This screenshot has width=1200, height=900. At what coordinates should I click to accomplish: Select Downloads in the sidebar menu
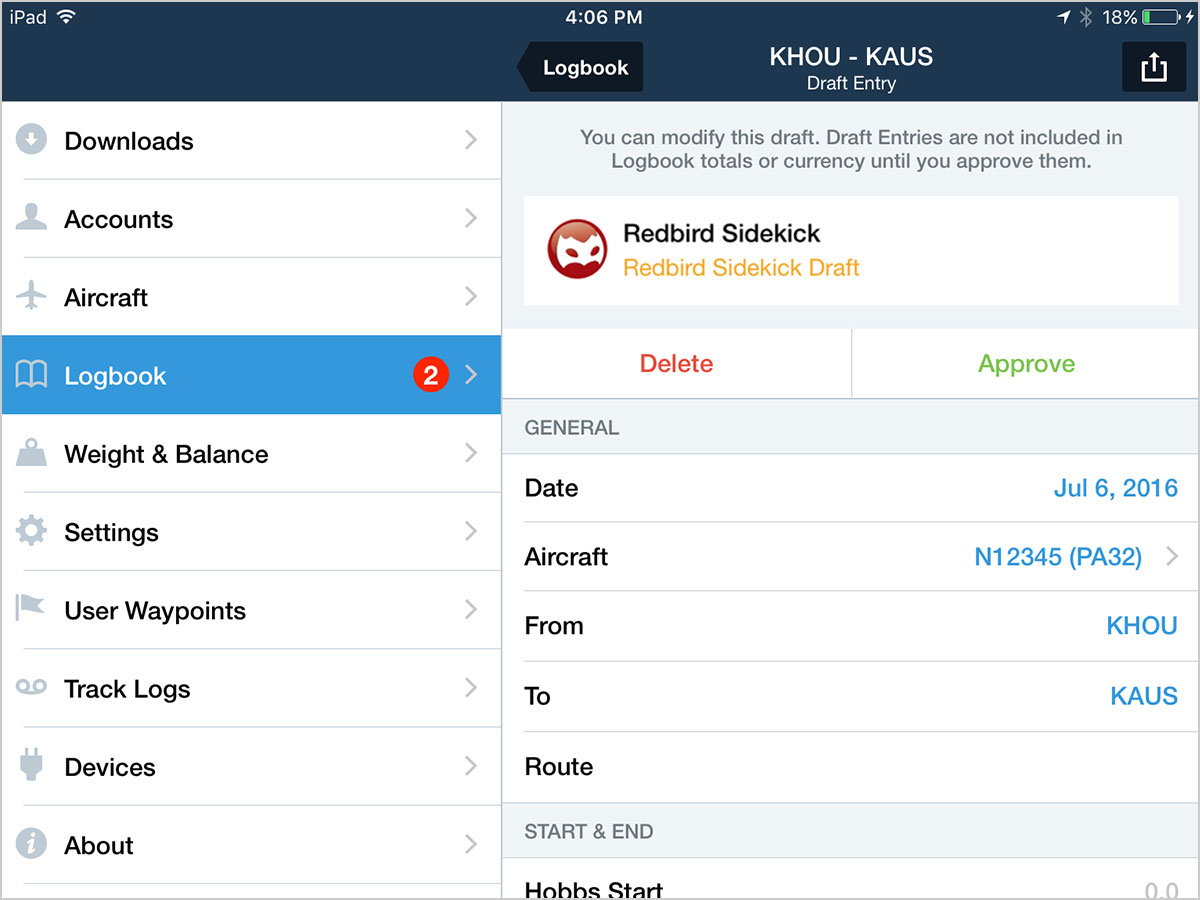(x=251, y=140)
